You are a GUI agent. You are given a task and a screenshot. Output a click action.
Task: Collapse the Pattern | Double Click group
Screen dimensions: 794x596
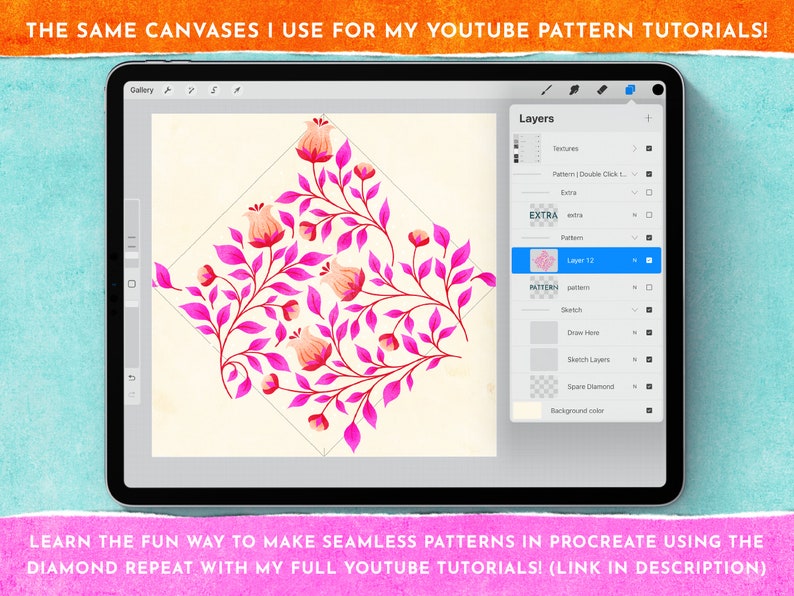click(634, 174)
